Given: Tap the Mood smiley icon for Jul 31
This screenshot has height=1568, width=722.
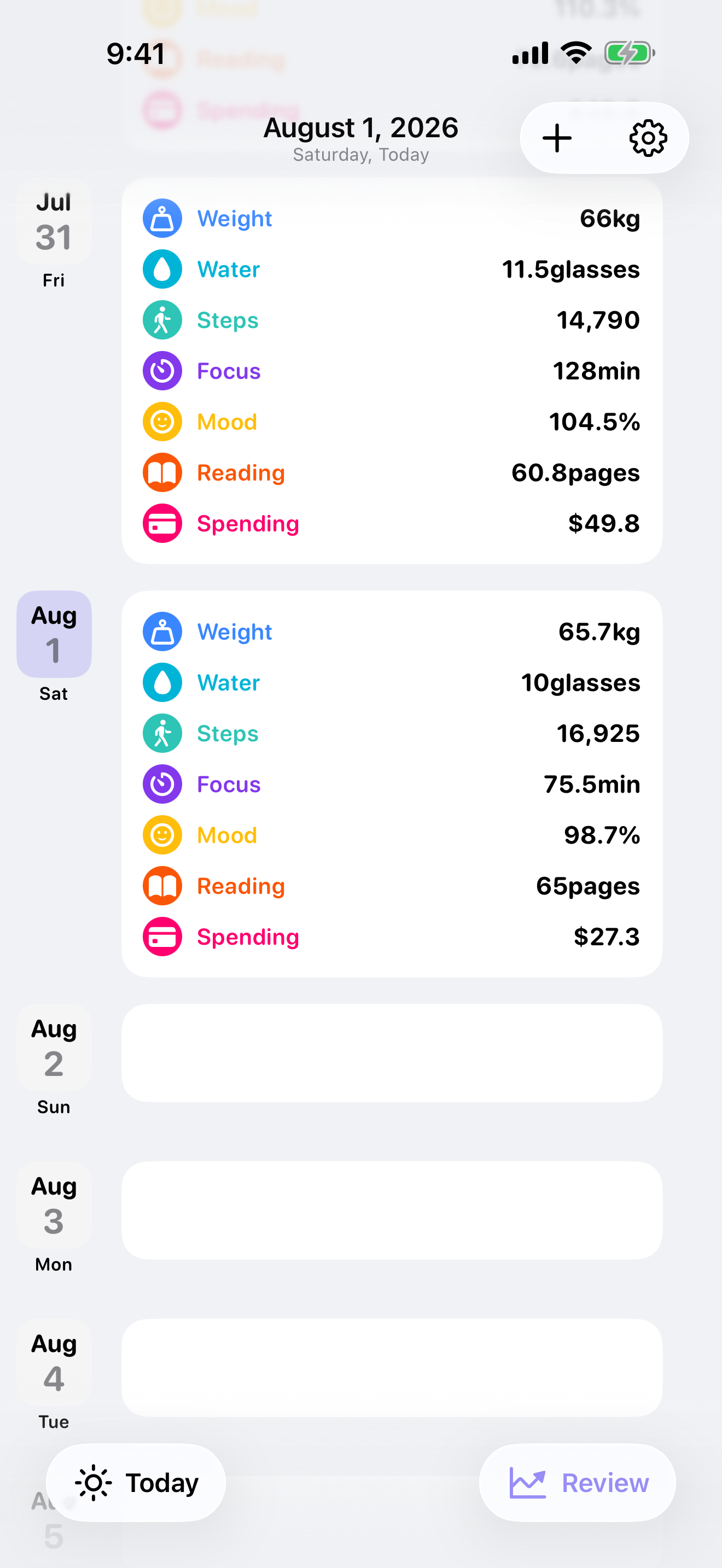Looking at the screenshot, I should (x=162, y=422).
